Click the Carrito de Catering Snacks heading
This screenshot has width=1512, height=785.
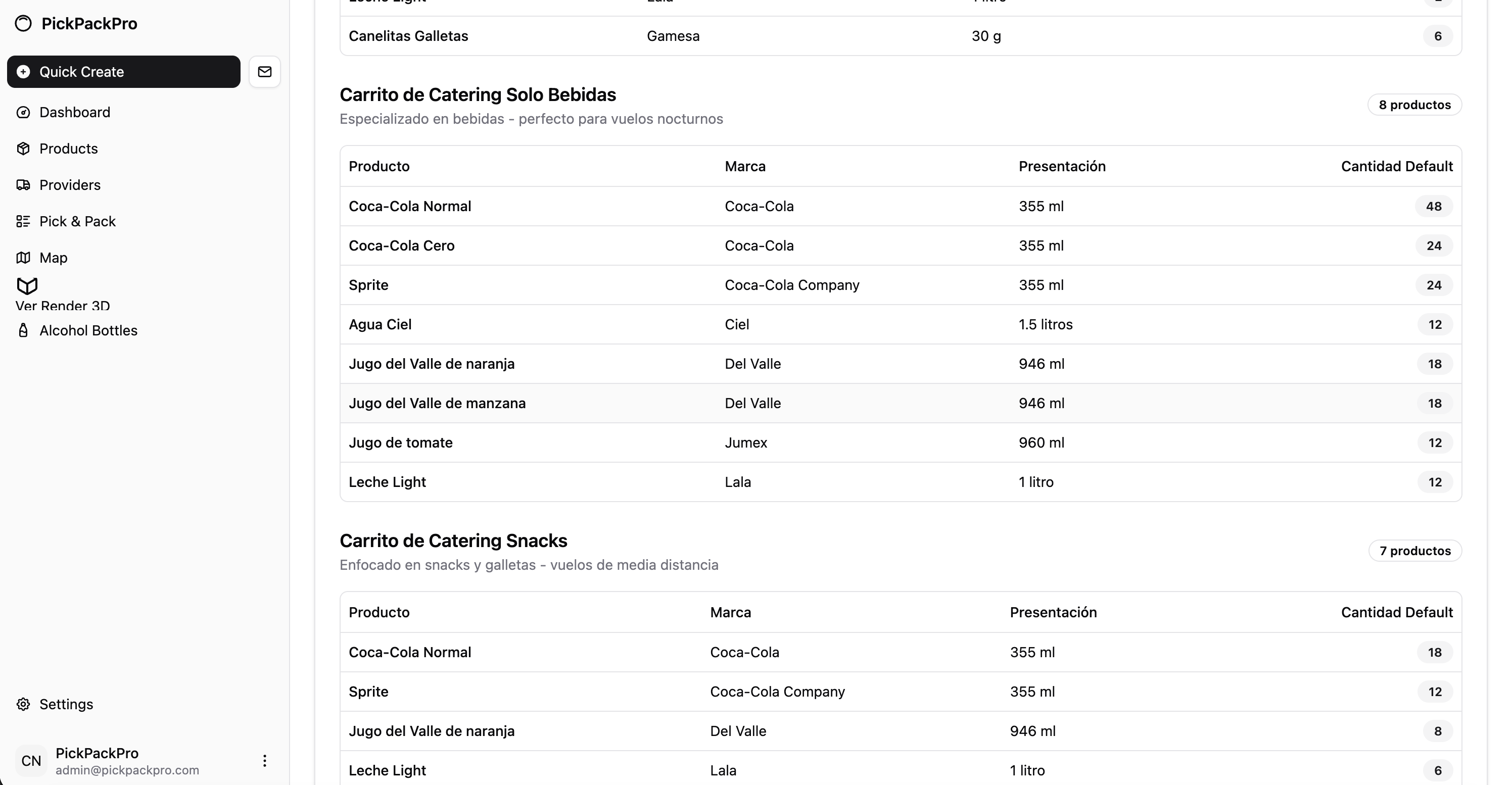point(453,541)
